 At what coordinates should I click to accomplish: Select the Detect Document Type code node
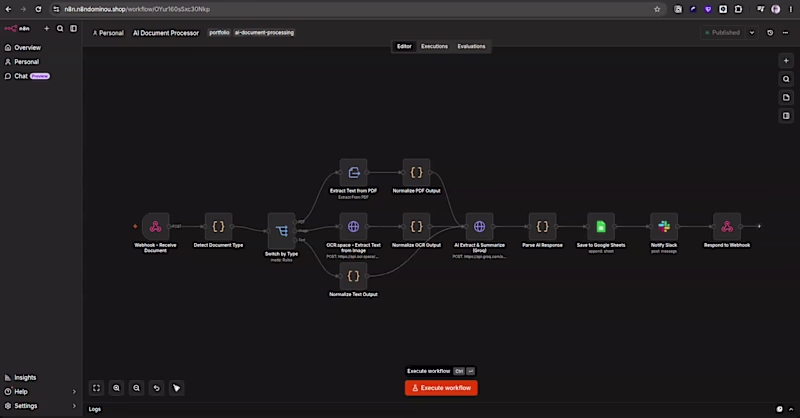[218, 227]
